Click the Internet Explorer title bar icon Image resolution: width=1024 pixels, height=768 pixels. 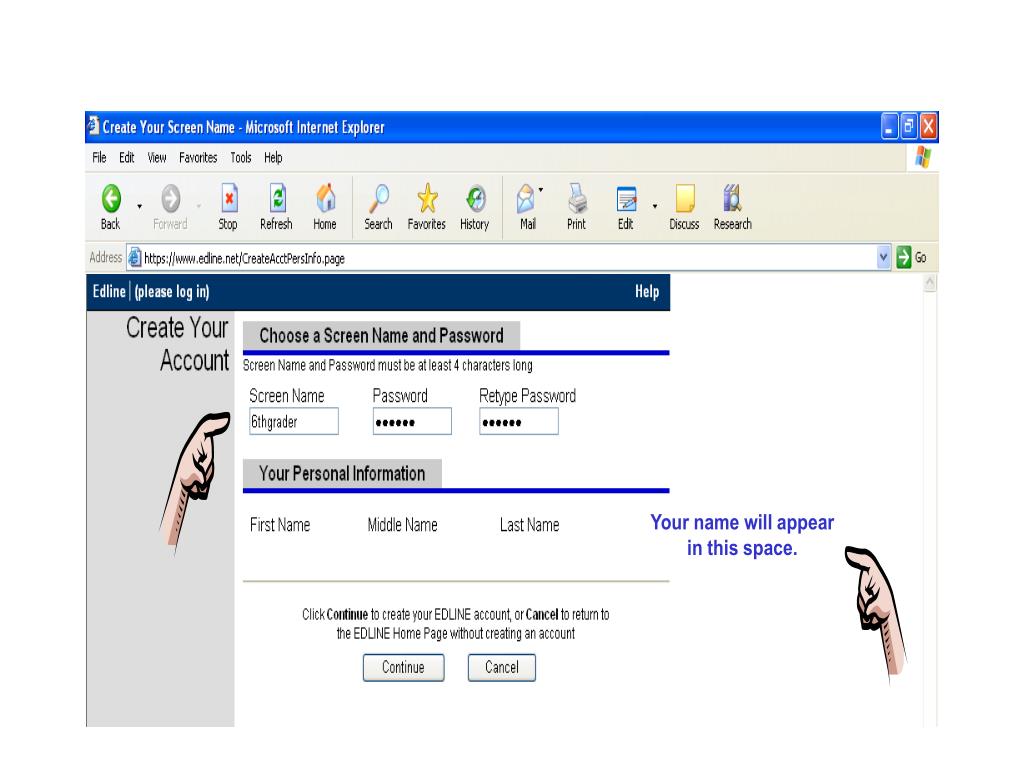point(93,125)
